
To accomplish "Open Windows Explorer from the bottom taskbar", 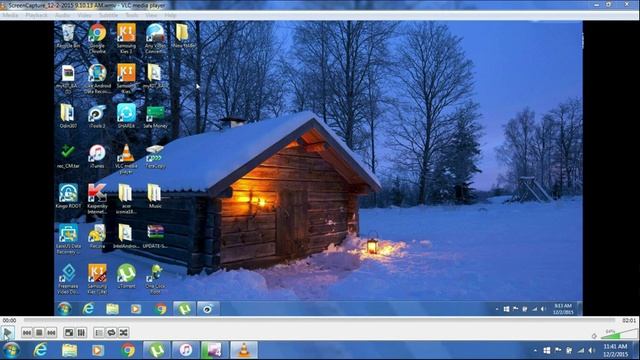I will point(69,350).
